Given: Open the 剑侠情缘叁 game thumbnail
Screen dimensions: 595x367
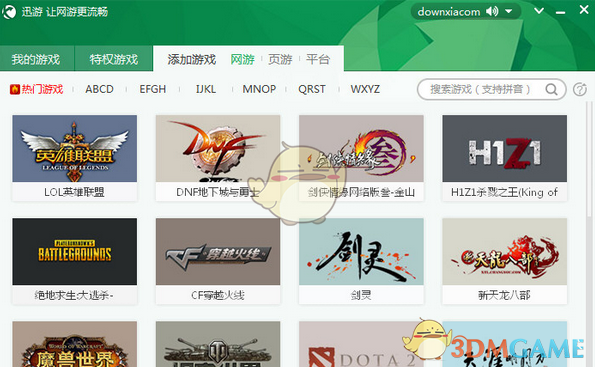Looking at the screenshot, I should pos(361,148).
